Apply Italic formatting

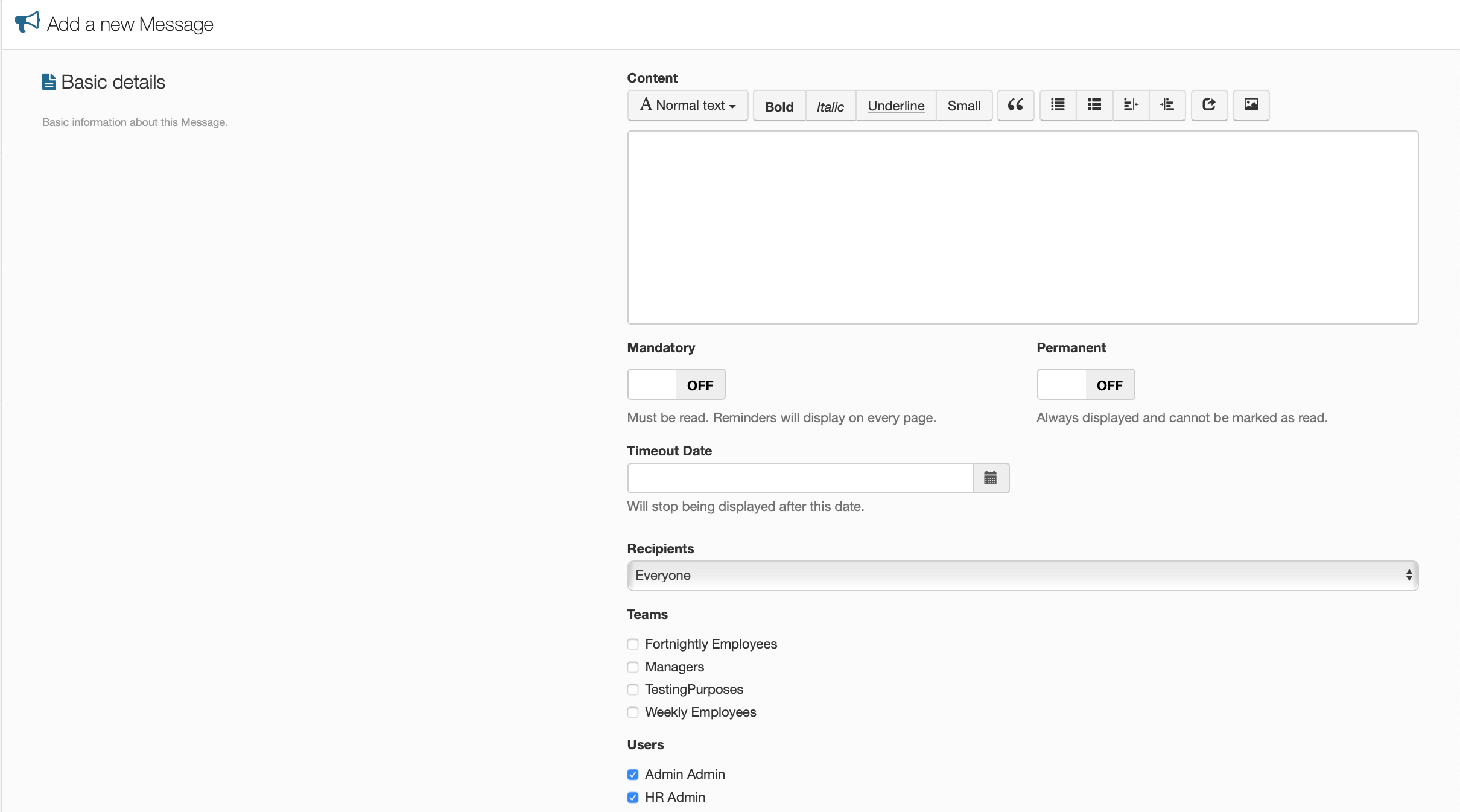830,106
